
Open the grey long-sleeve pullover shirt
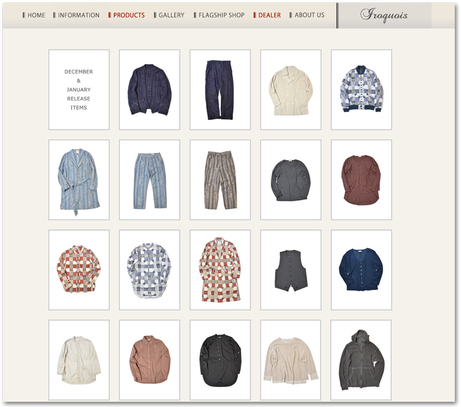point(291,180)
